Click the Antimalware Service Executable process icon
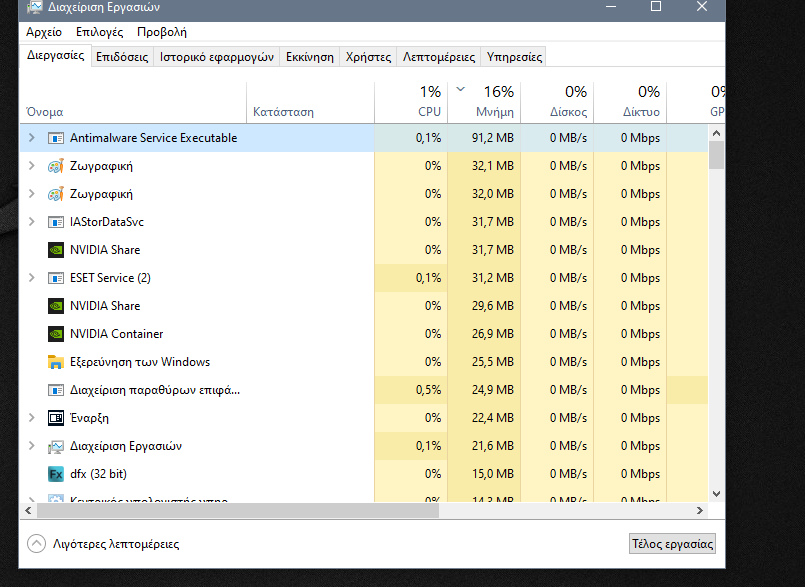This screenshot has height=587, width=805. click(x=56, y=138)
